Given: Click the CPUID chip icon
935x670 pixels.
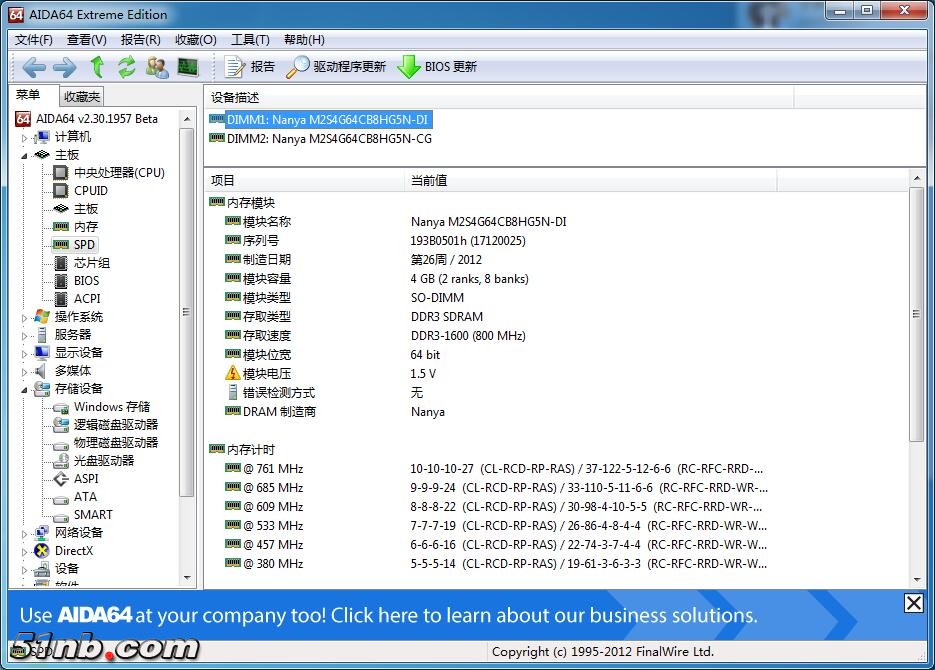Looking at the screenshot, I should 61,191.
